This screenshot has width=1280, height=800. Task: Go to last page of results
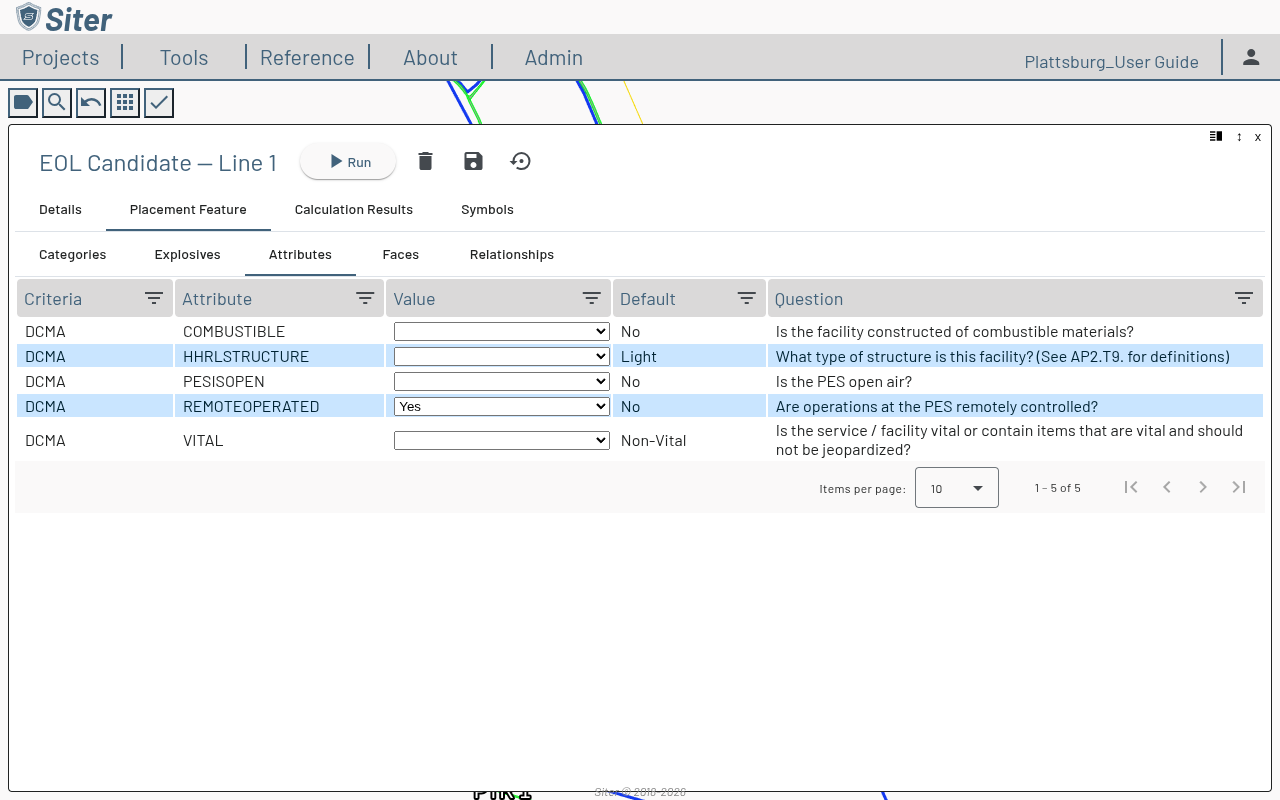[1239, 487]
